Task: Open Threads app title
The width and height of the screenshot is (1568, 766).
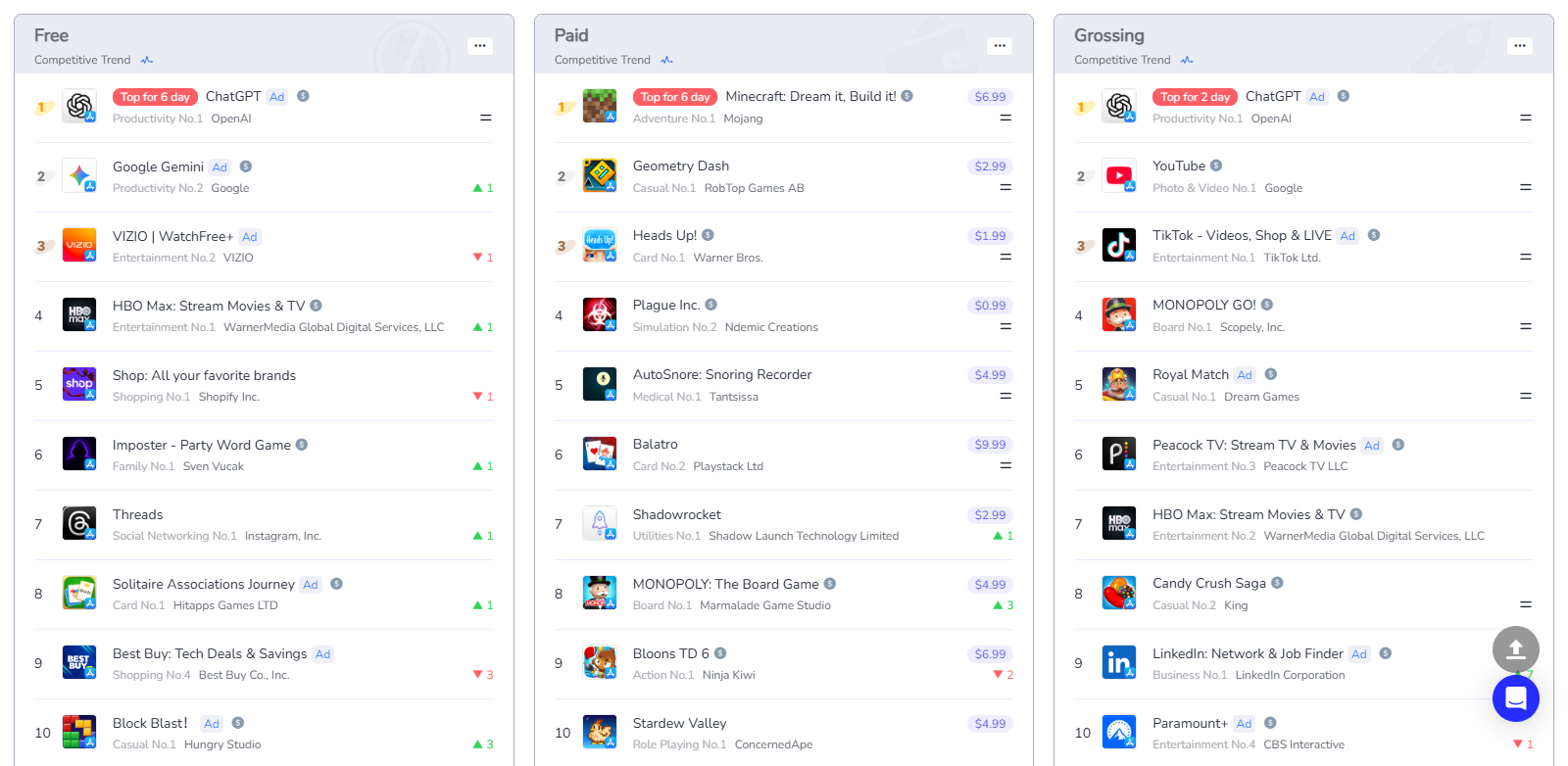Action: pyautogui.click(x=137, y=514)
